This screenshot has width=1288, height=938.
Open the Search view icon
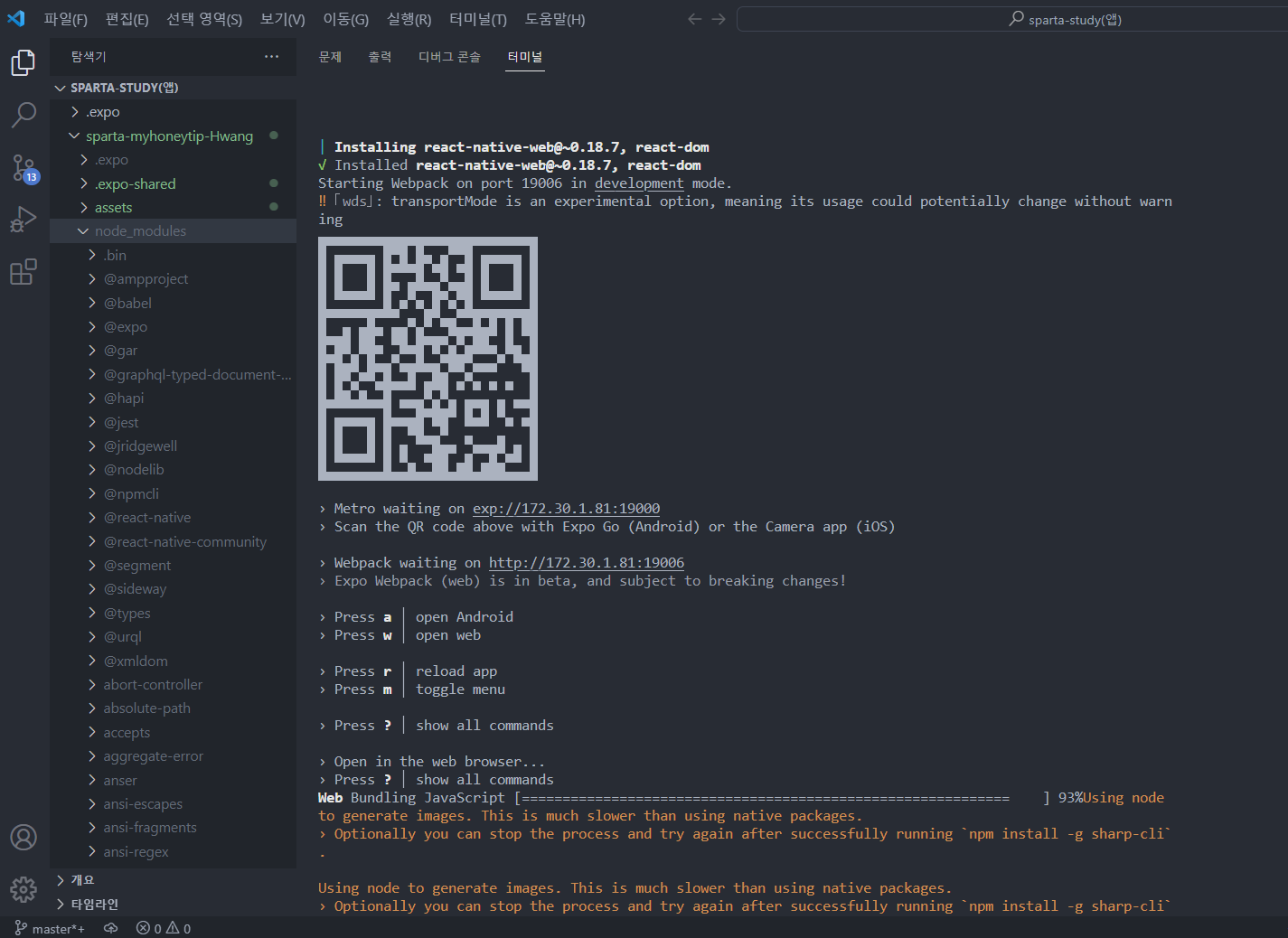point(24,115)
